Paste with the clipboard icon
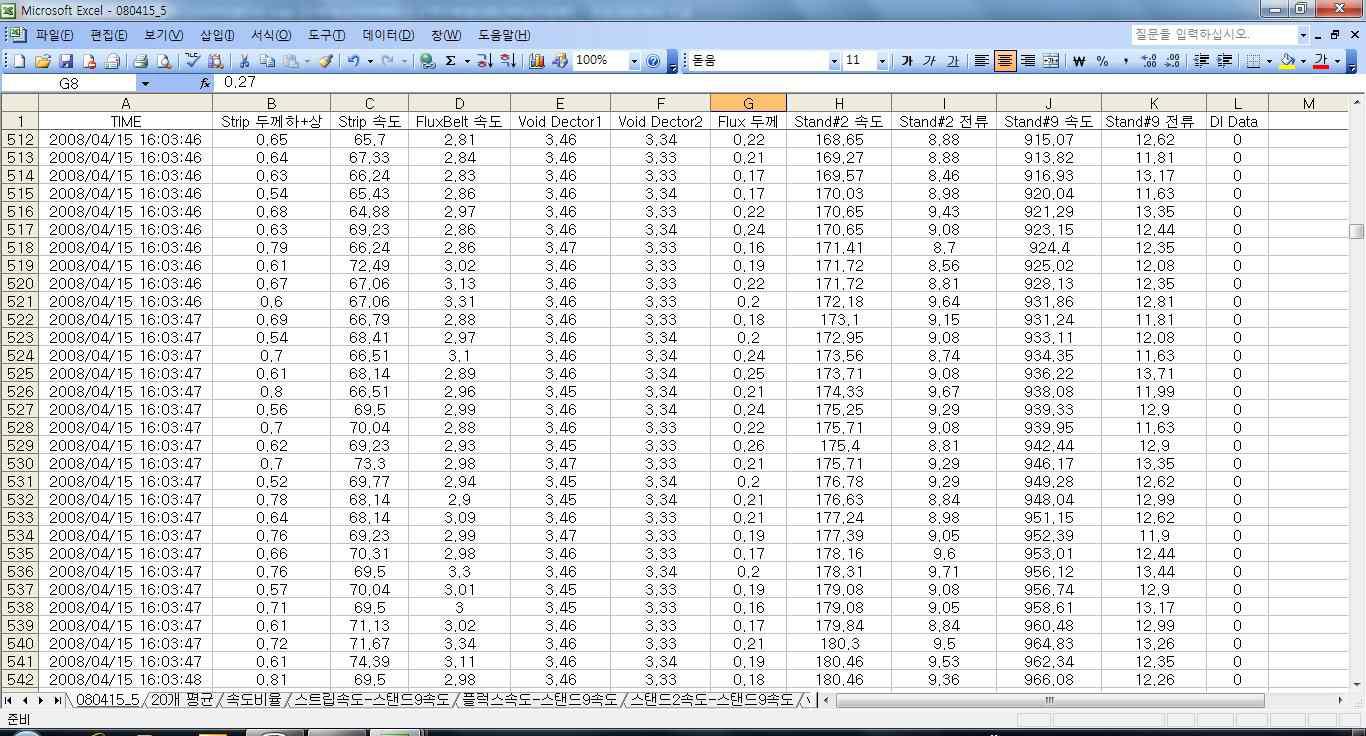Screen dimensions: 1366x736 (290, 61)
